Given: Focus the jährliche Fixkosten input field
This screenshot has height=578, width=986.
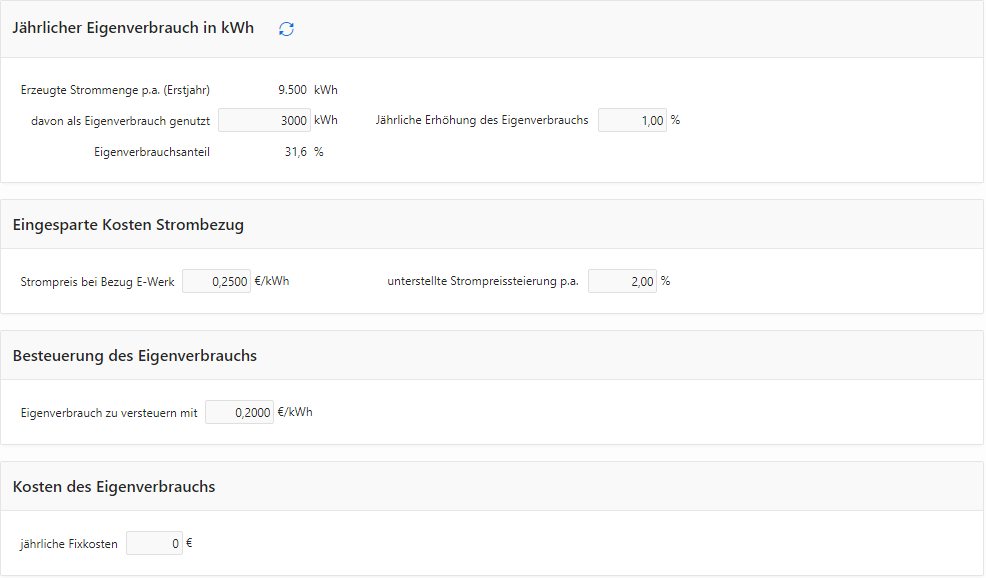Looking at the screenshot, I should click(x=154, y=543).
